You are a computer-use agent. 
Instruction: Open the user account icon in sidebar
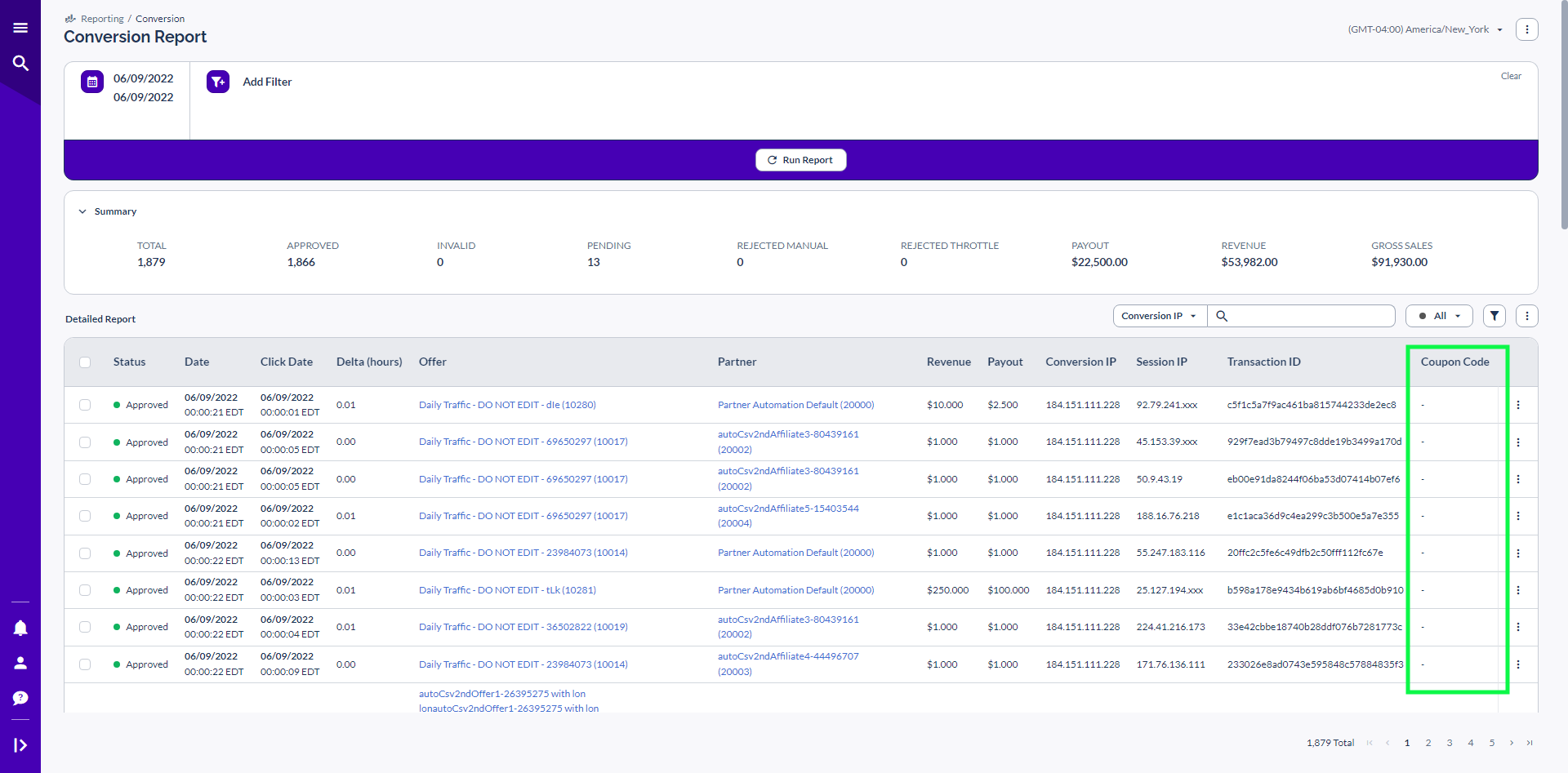pos(20,663)
